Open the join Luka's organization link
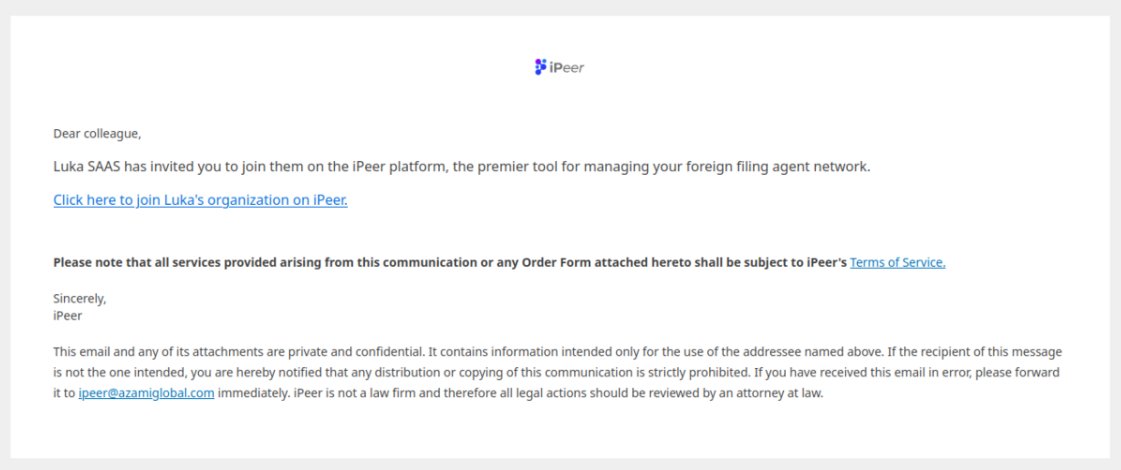 coord(200,200)
